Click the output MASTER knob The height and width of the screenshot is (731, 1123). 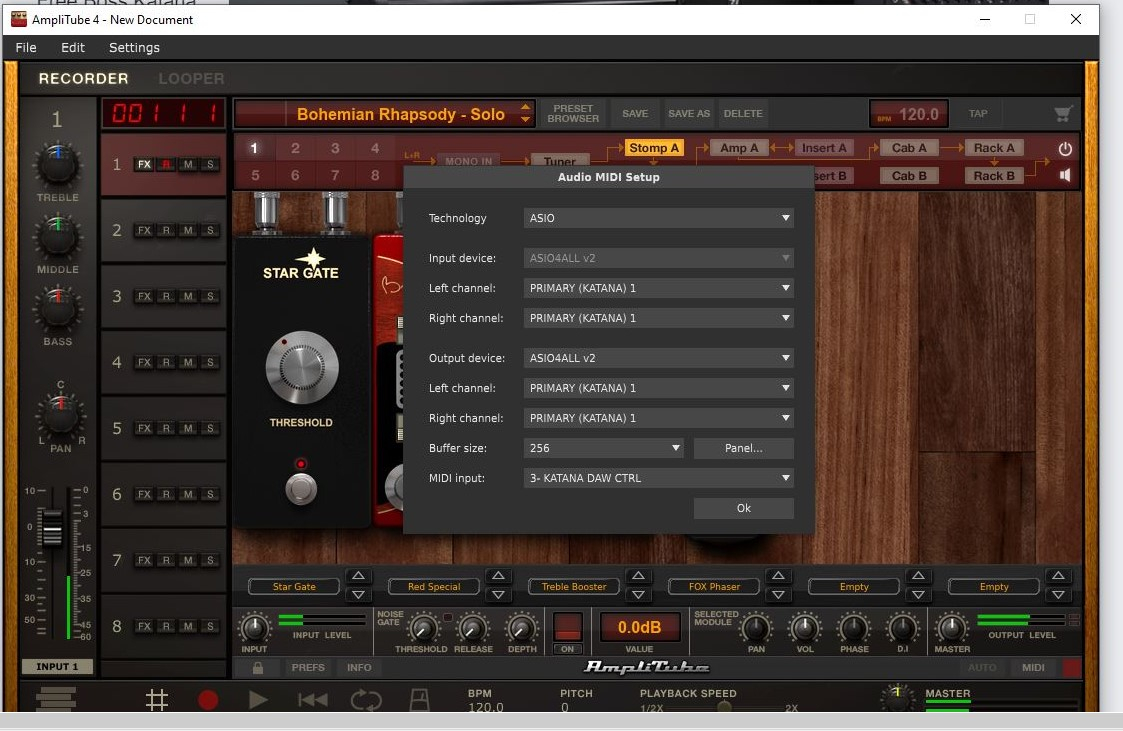pyautogui.click(x=951, y=628)
